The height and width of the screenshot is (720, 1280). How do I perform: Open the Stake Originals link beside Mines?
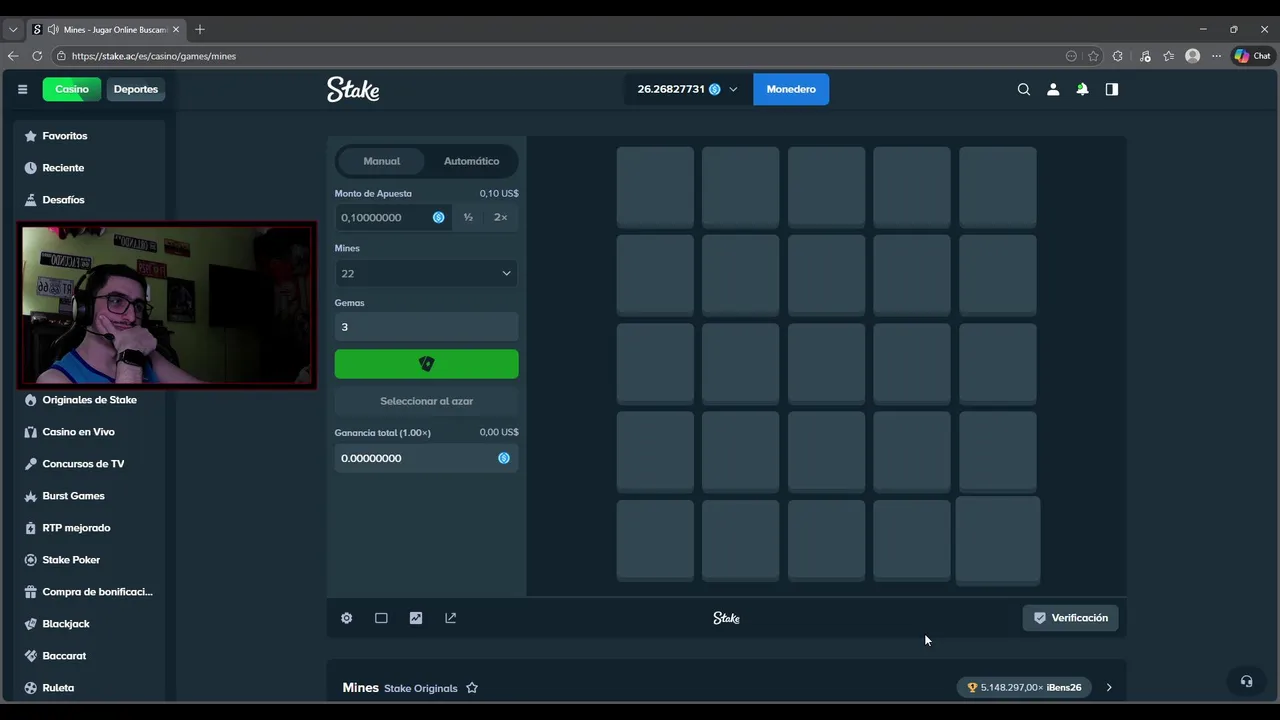pyautogui.click(x=420, y=688)
